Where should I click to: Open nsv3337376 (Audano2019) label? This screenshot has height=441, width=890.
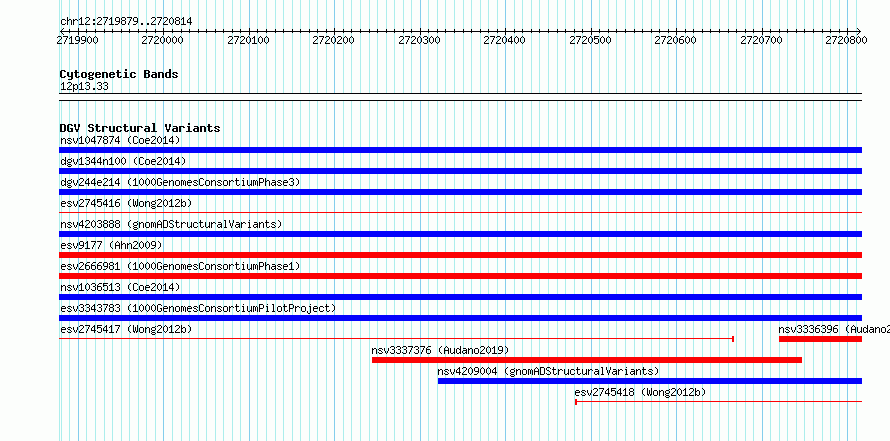click(440, 350)
